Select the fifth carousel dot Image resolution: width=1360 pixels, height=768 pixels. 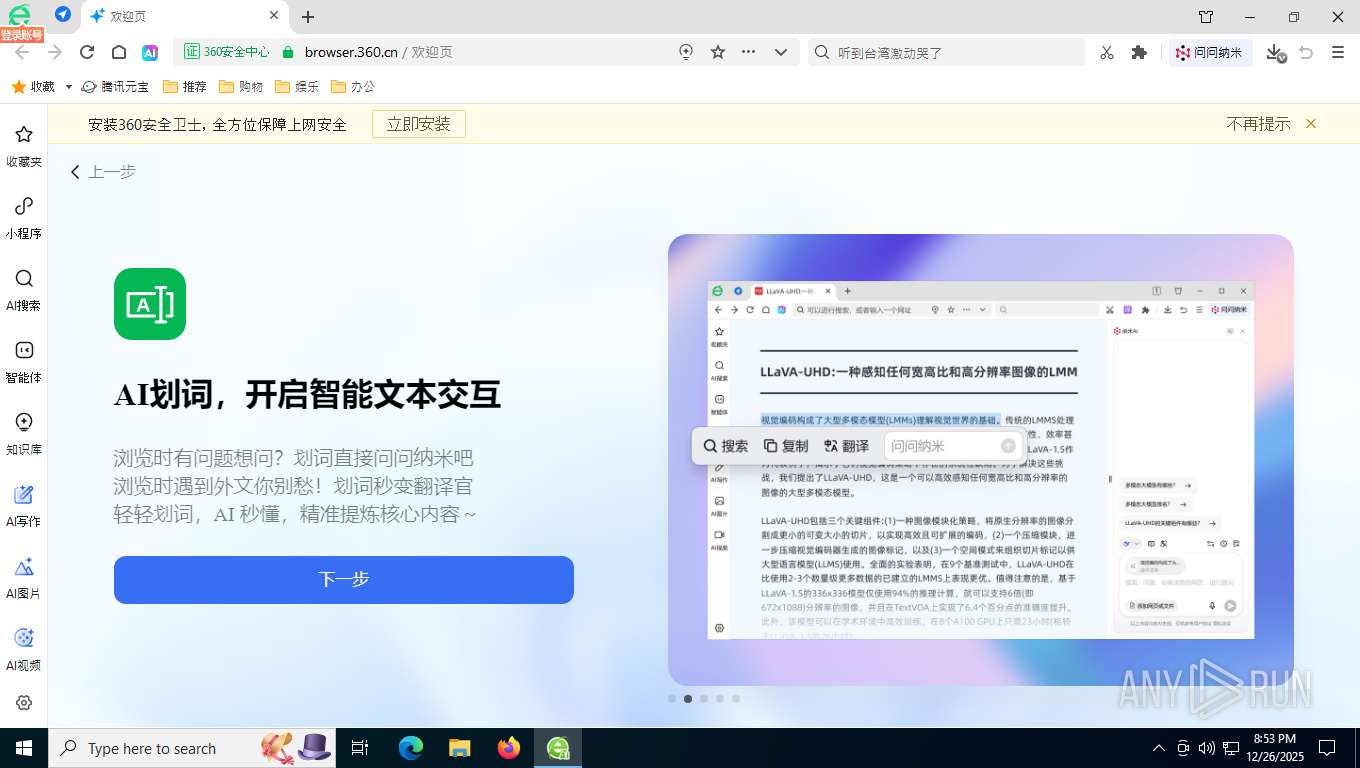[x=736, y=699]
